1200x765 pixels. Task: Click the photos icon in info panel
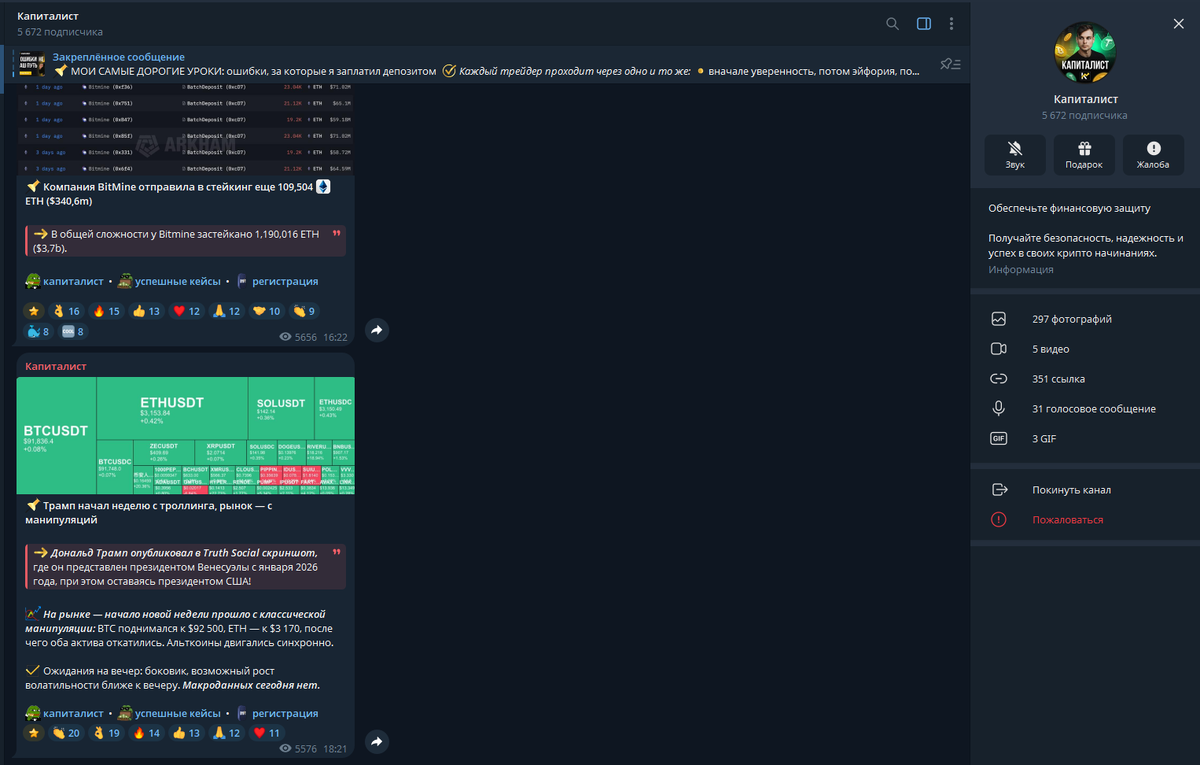click(998, 319)
